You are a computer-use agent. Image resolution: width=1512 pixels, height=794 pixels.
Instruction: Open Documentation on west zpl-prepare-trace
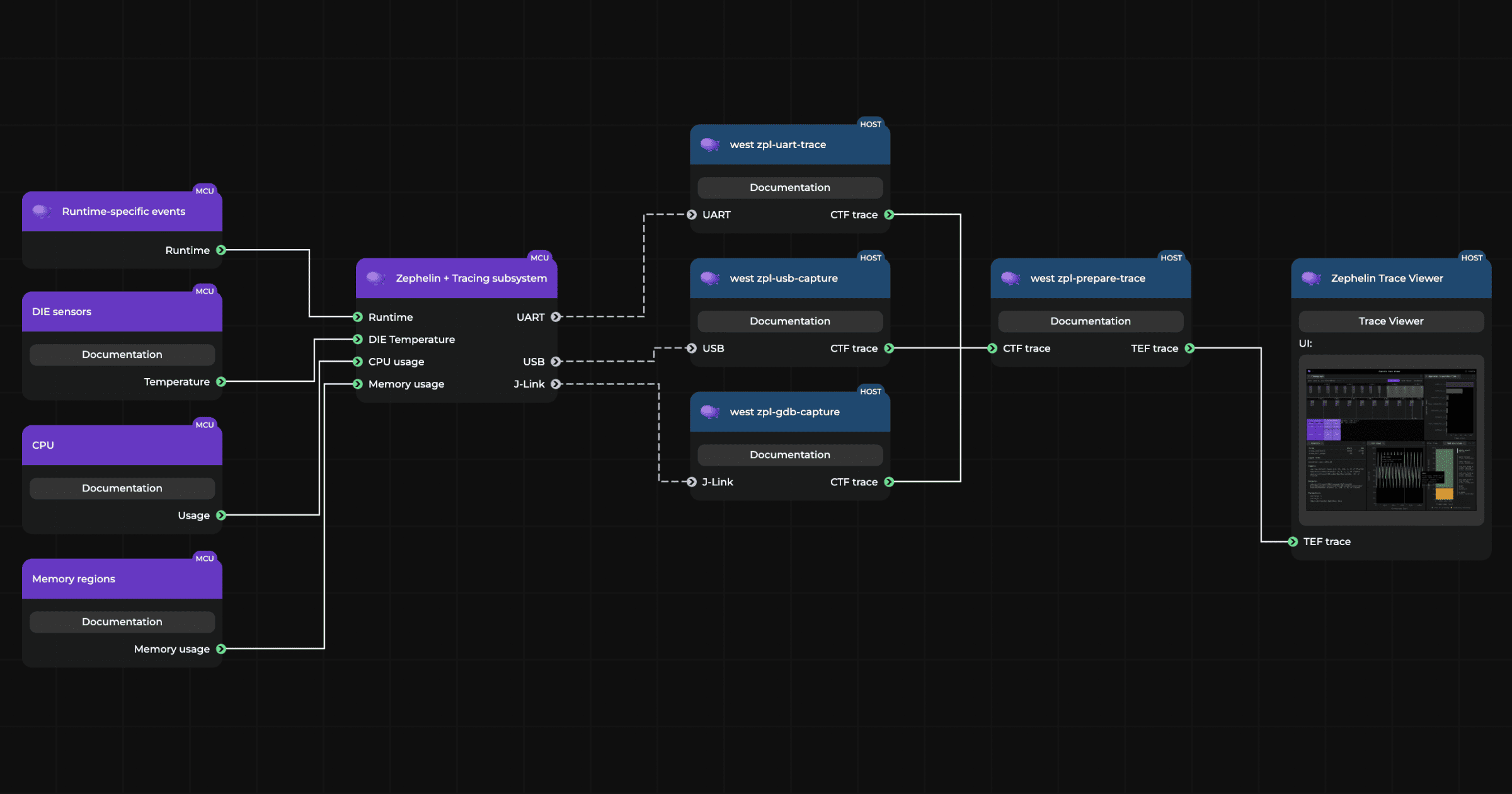pos(1090,321)
